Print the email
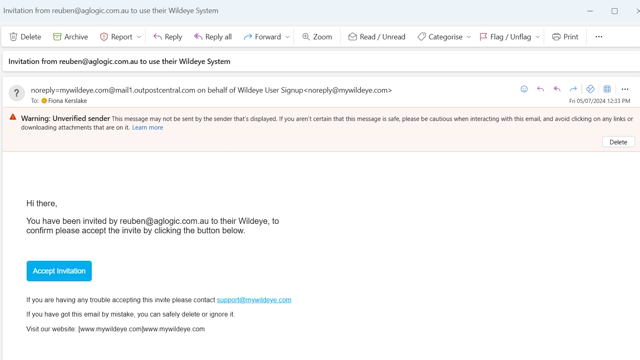Viewport: 640px width, 360px height. [565, 37]
